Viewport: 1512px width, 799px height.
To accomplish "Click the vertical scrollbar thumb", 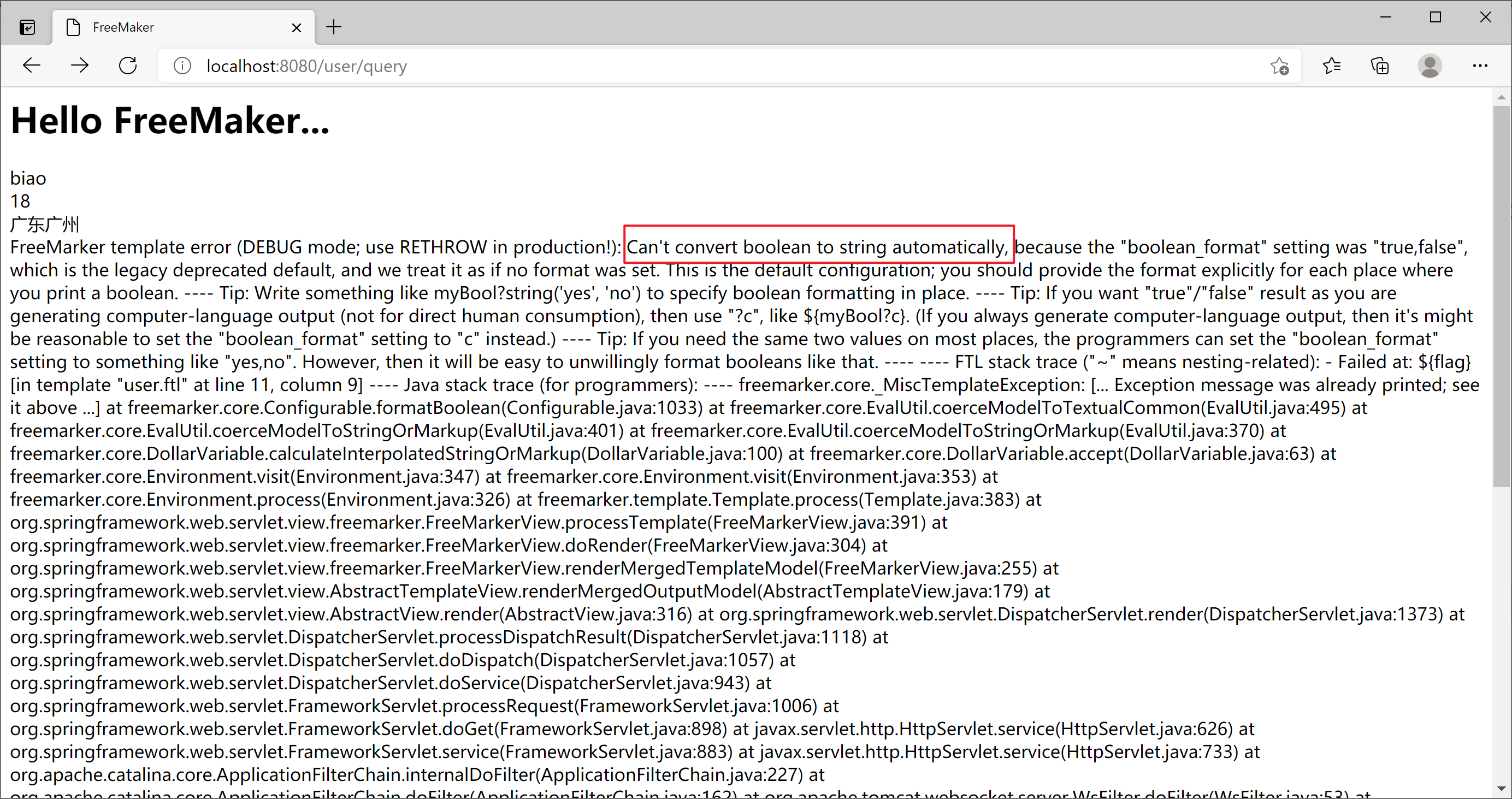I will coord(1502,296).
